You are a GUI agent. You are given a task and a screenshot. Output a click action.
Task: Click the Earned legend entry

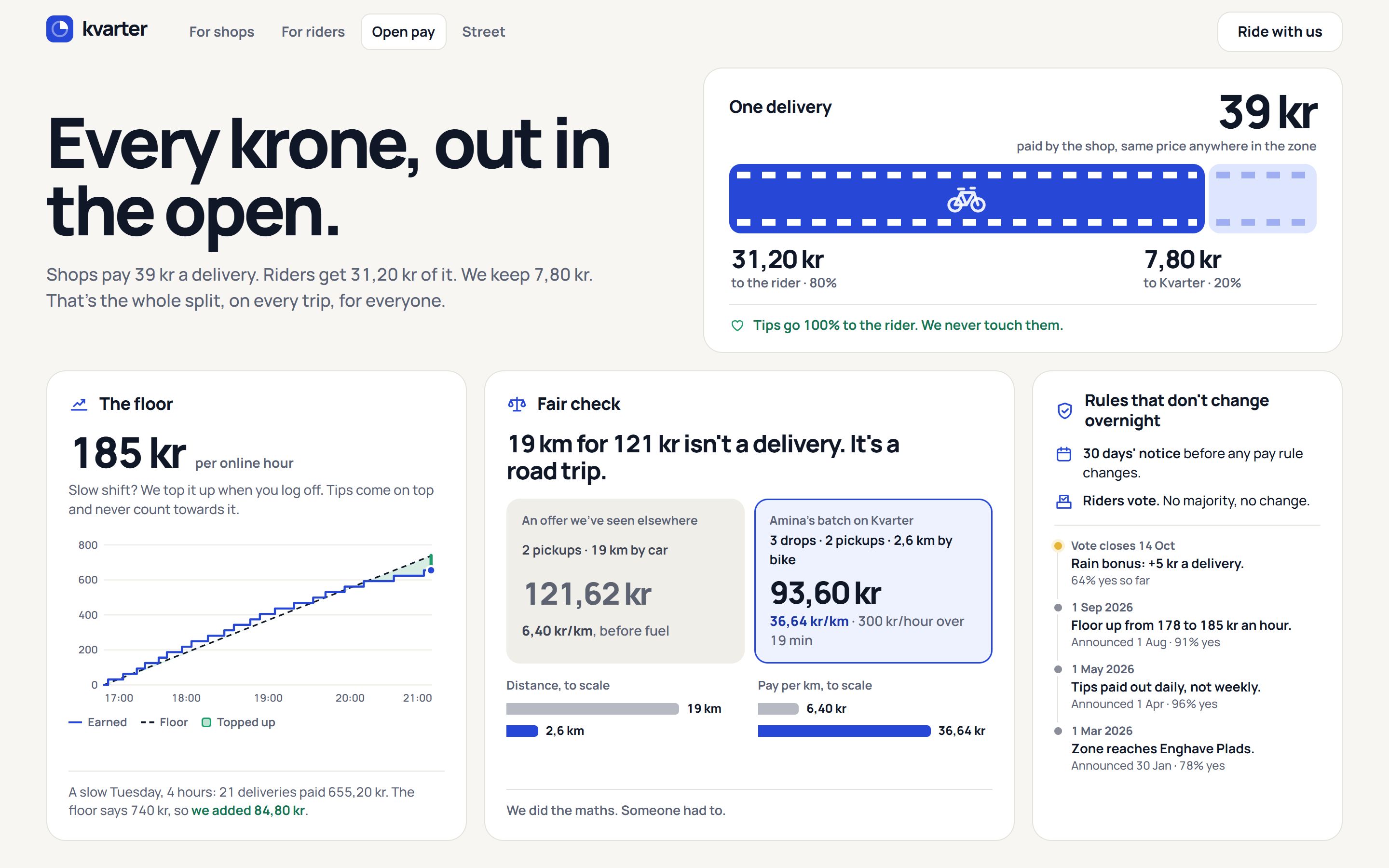[97, 722]
